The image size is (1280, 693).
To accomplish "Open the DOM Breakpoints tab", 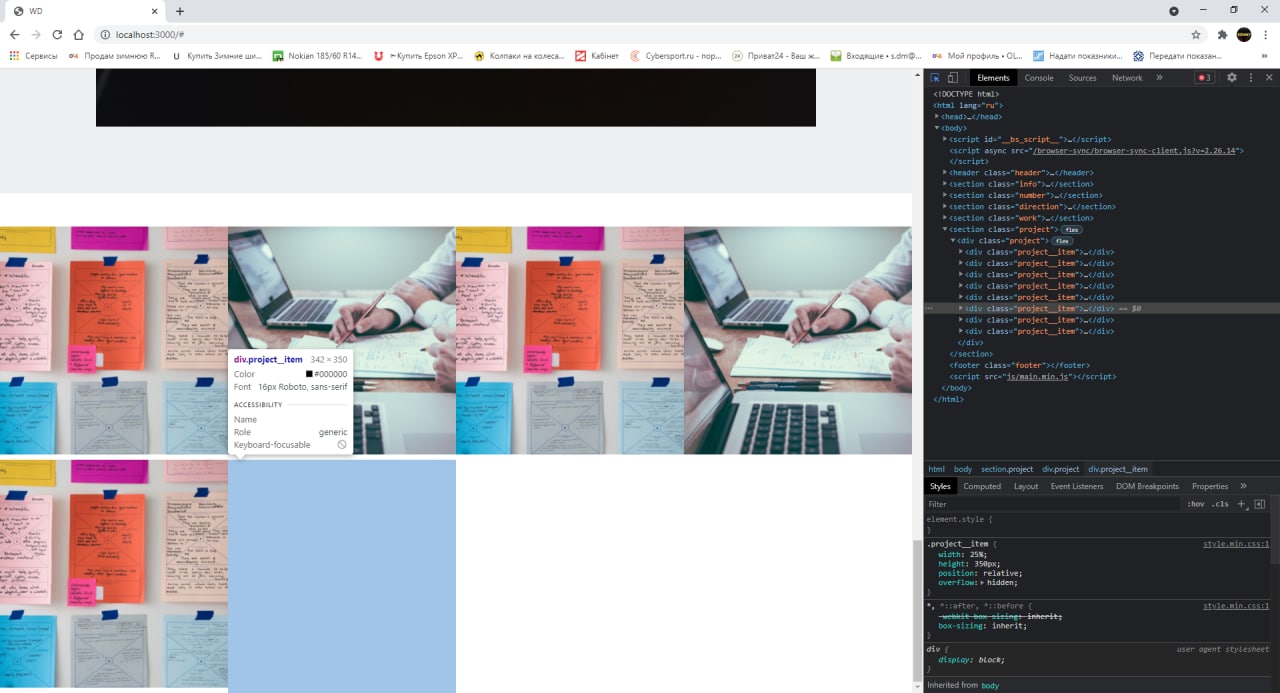I will click(x=1147, y=486).
